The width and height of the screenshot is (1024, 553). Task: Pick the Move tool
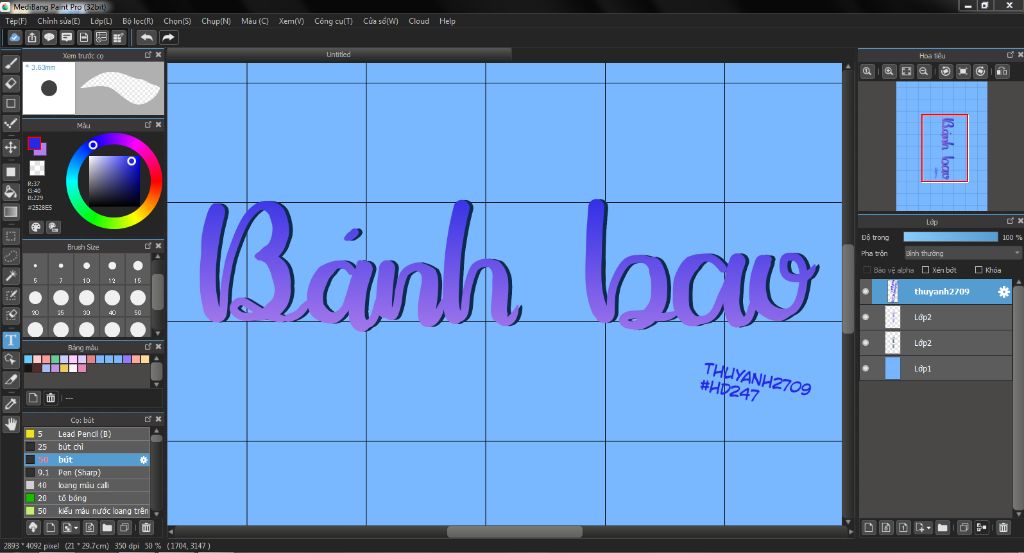10,147
